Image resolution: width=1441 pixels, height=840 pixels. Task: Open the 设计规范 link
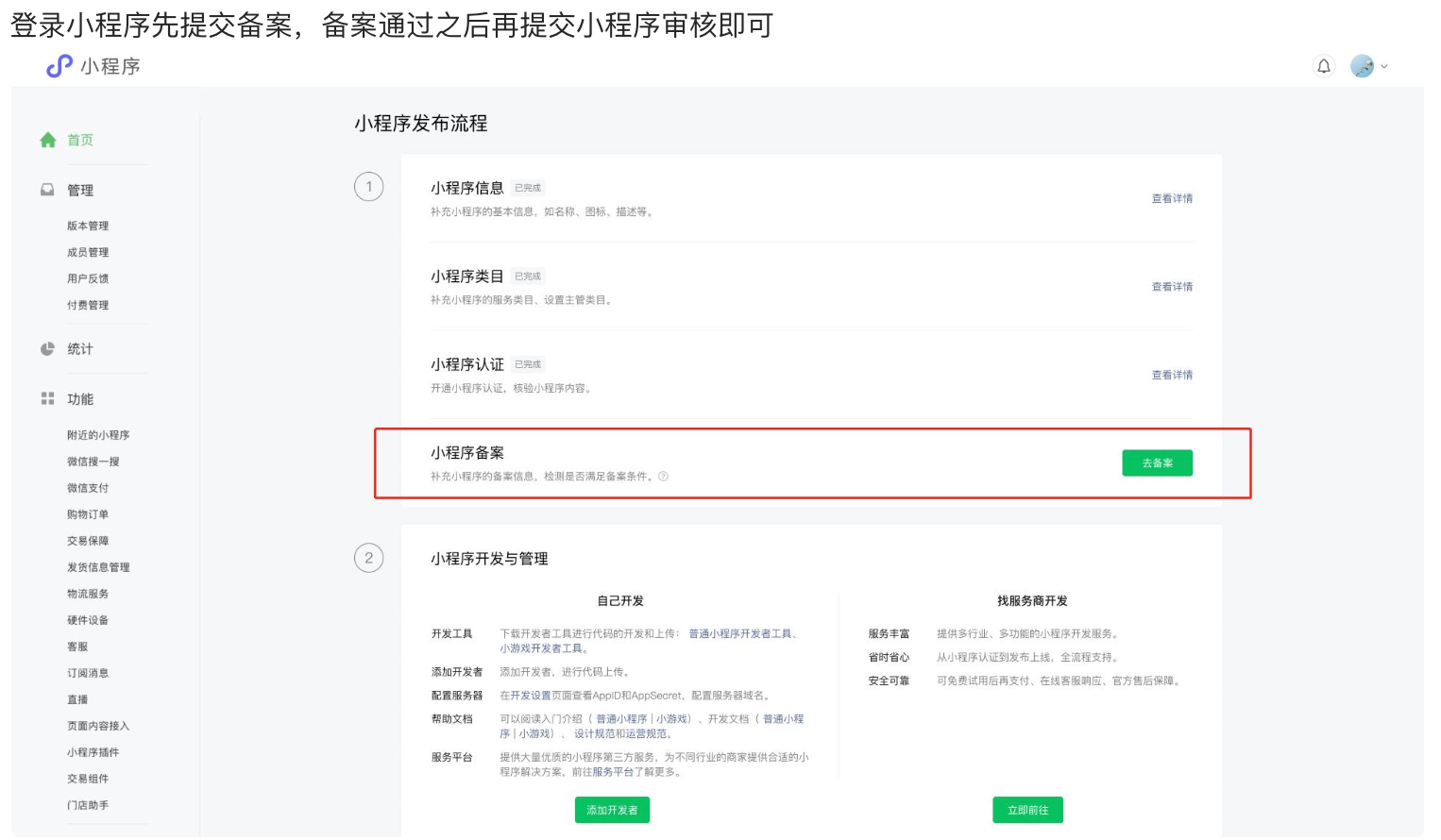[x=595, y=733]
